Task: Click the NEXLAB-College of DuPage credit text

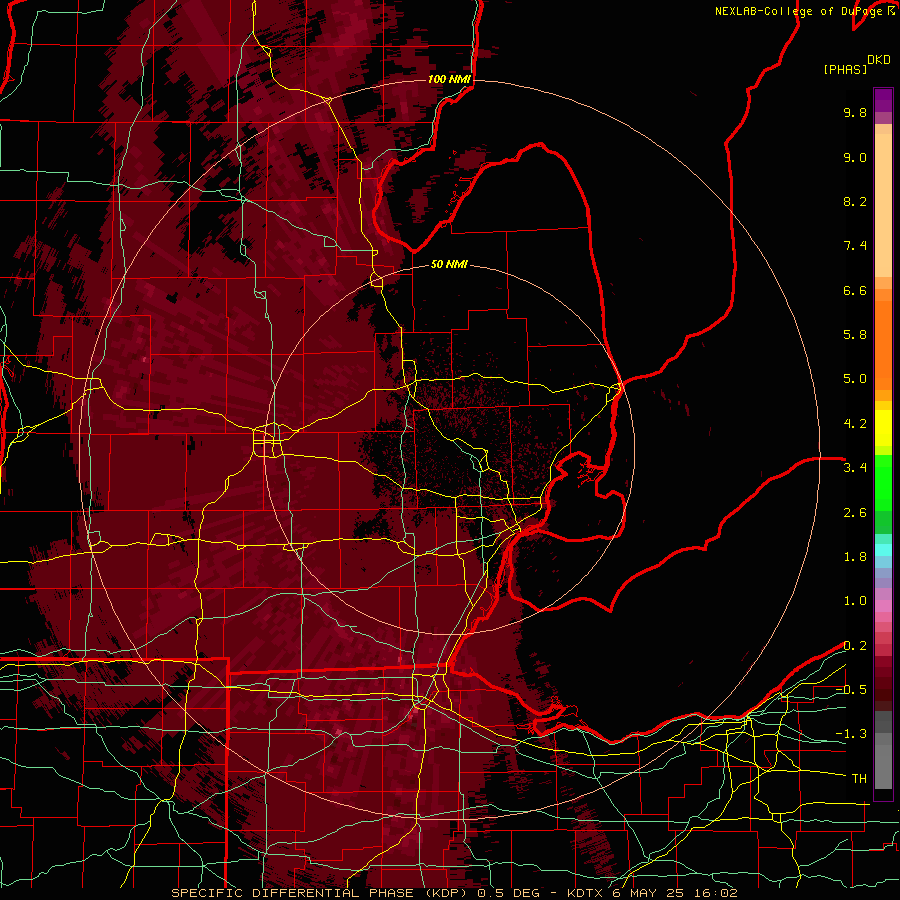Action: click(x=800, y=11)
